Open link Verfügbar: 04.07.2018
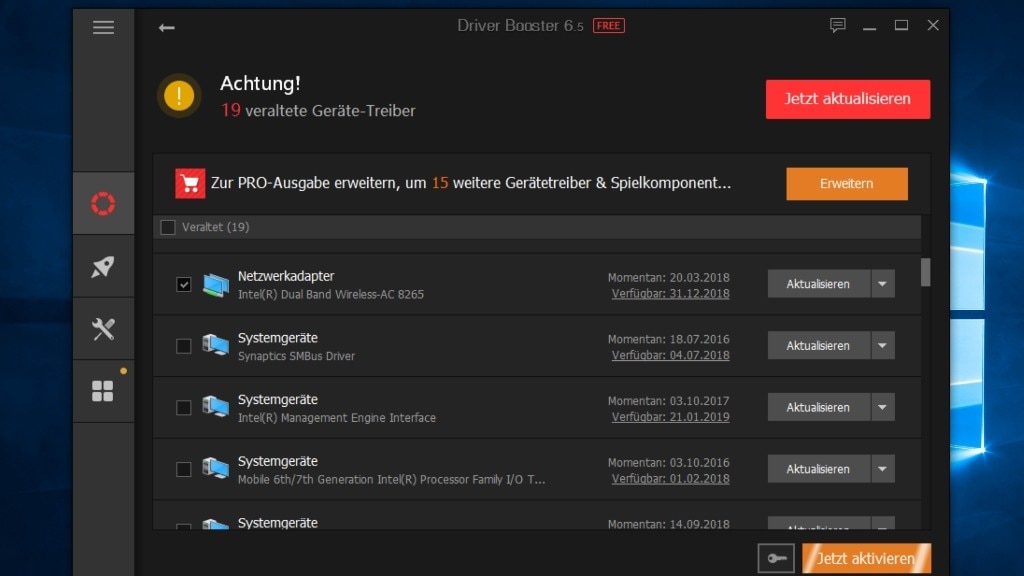 pyautogui.click(x=670, y=355)
